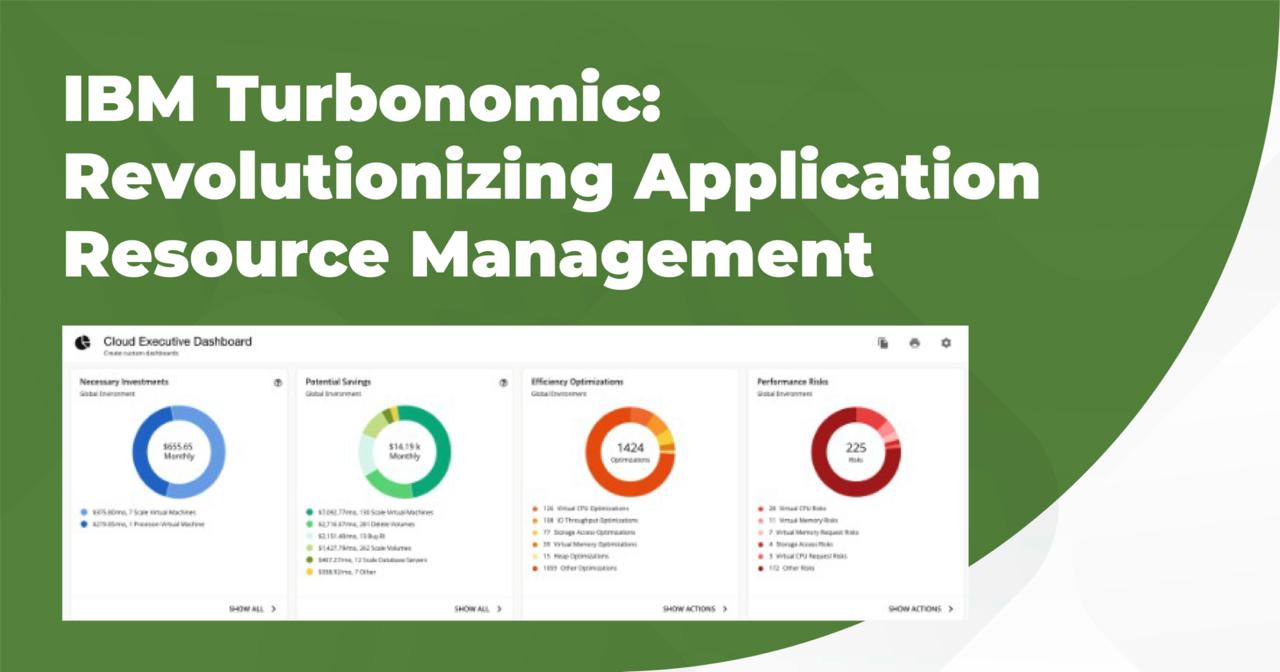Viewport: 1280px width, 672px height.
Task: Open Show Actions under Performance Risks
Action: (x=915, y=608)
